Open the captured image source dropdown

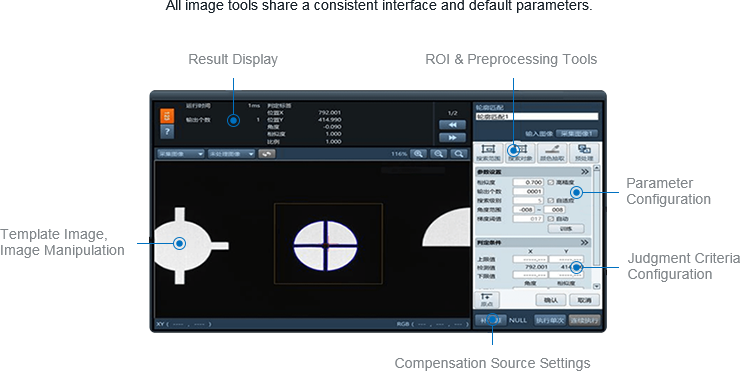coord(180,154)
